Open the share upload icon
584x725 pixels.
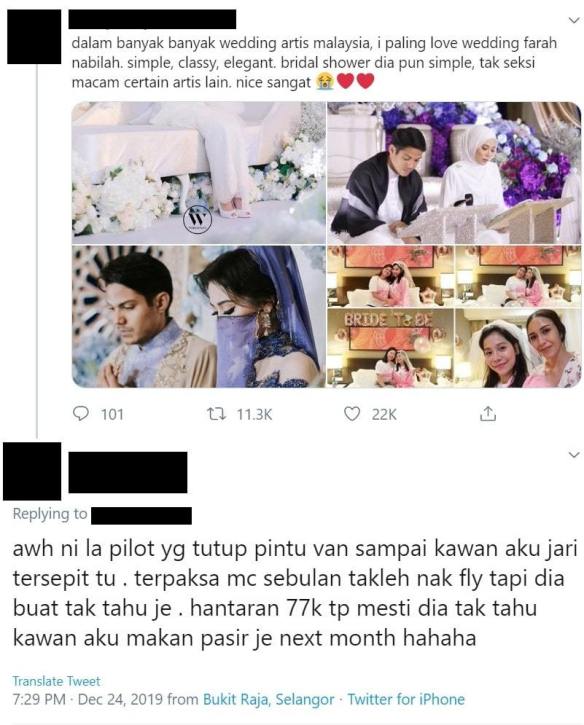pyautogui.click(x=487, y=413)
